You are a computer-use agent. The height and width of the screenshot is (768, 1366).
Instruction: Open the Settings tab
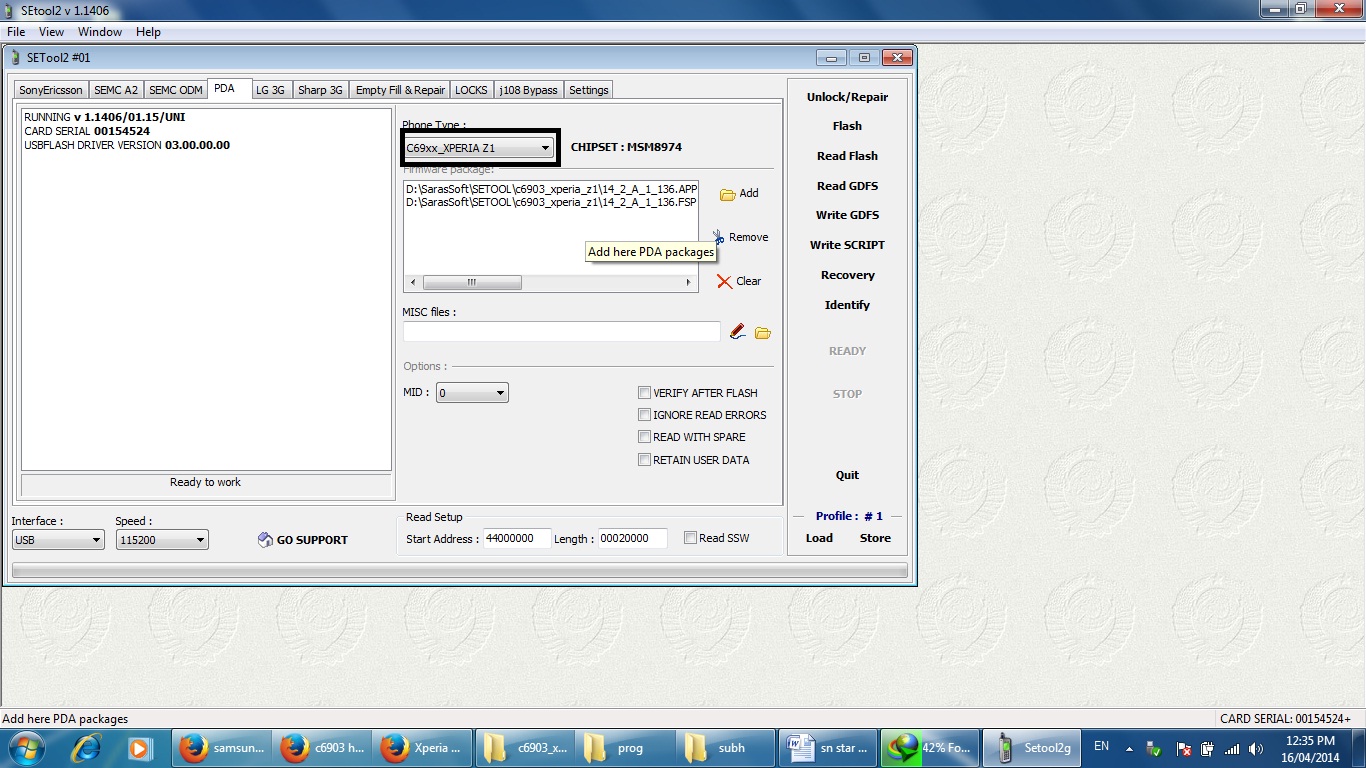(x=589, y=90)
